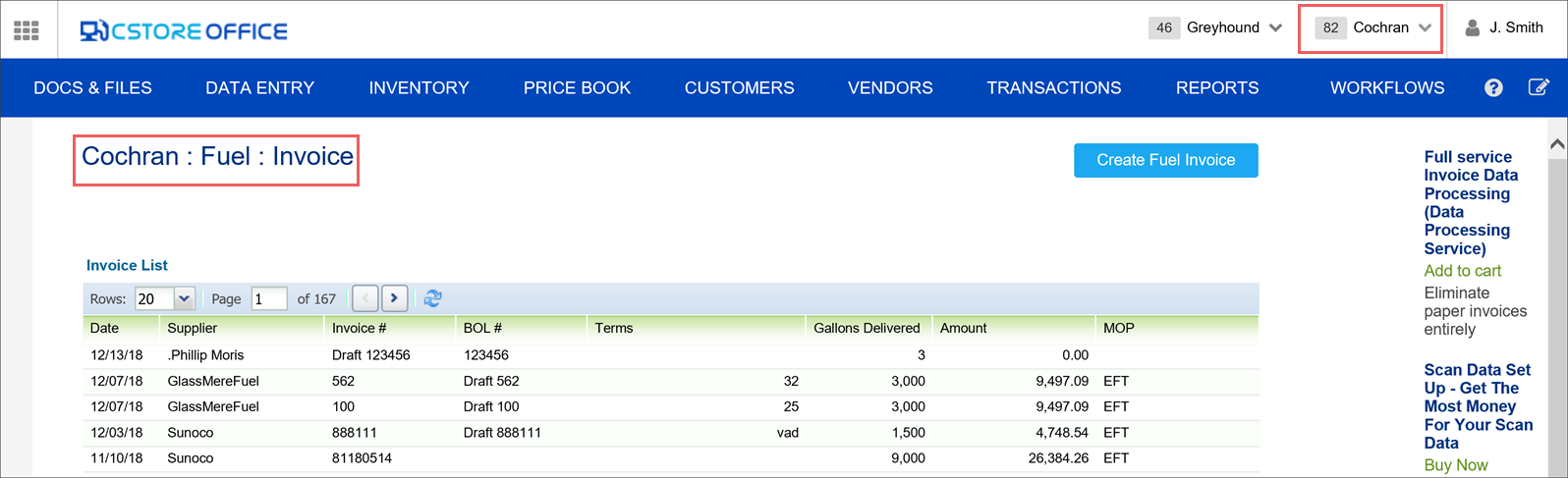
Task: Click invoice 562 from GlassMereFuel
Action: tap(343, 381)
